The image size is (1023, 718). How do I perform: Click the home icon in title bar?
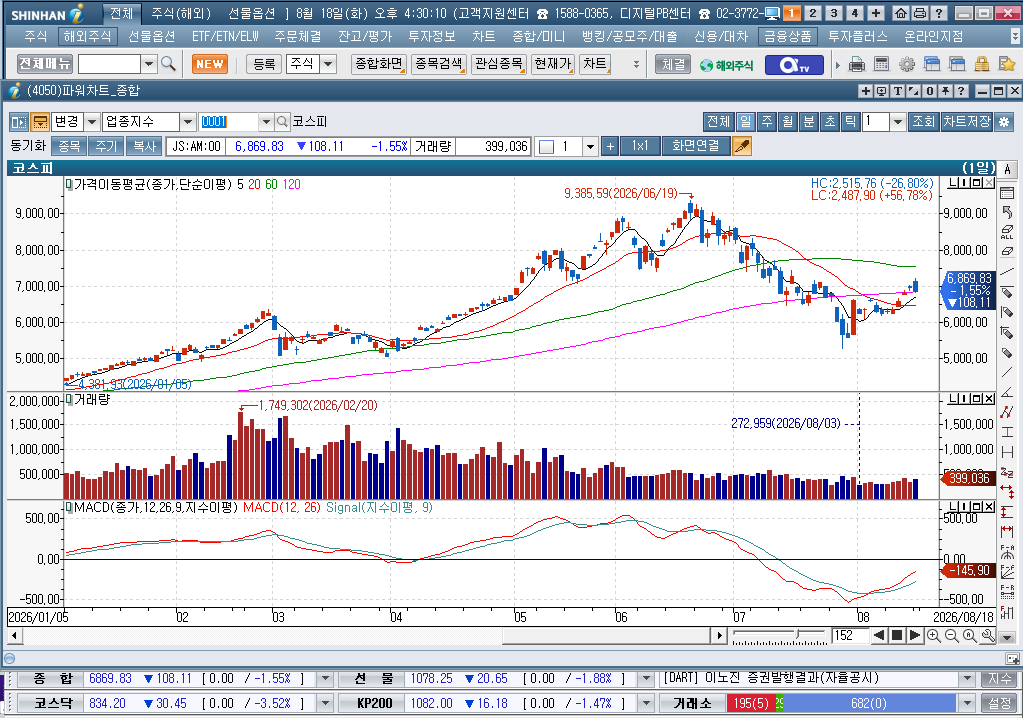tap(901, 13)
